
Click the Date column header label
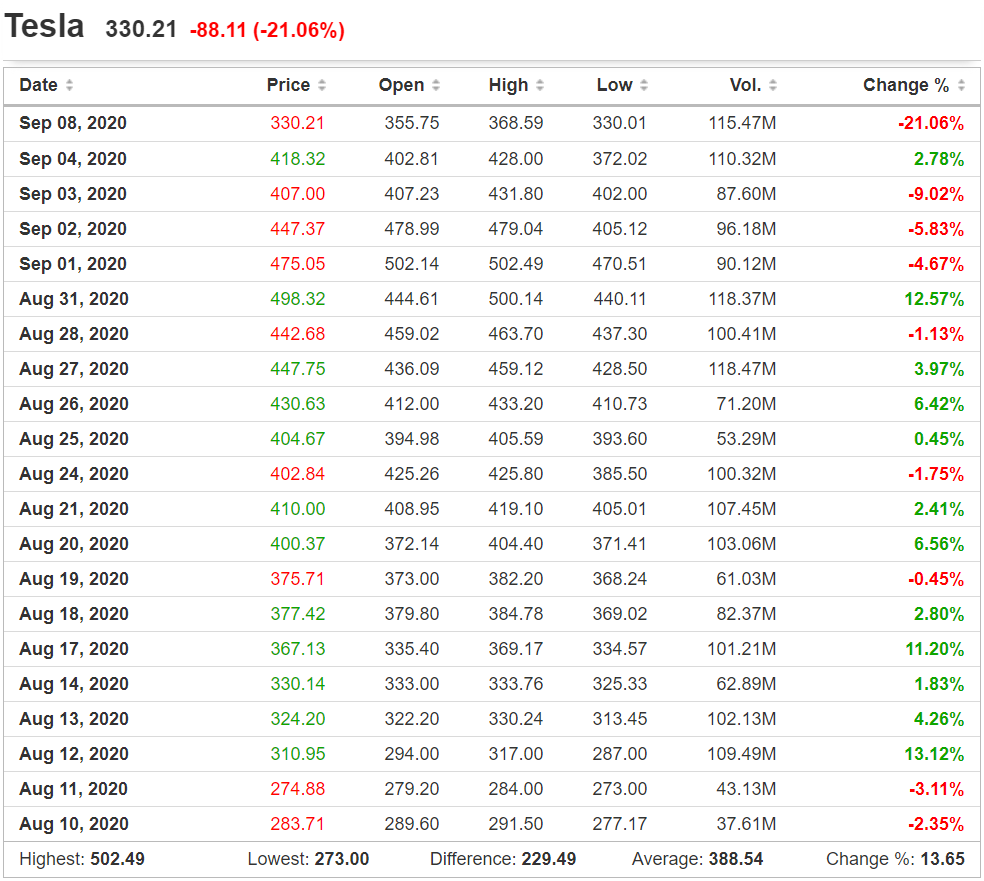[38, 85]
